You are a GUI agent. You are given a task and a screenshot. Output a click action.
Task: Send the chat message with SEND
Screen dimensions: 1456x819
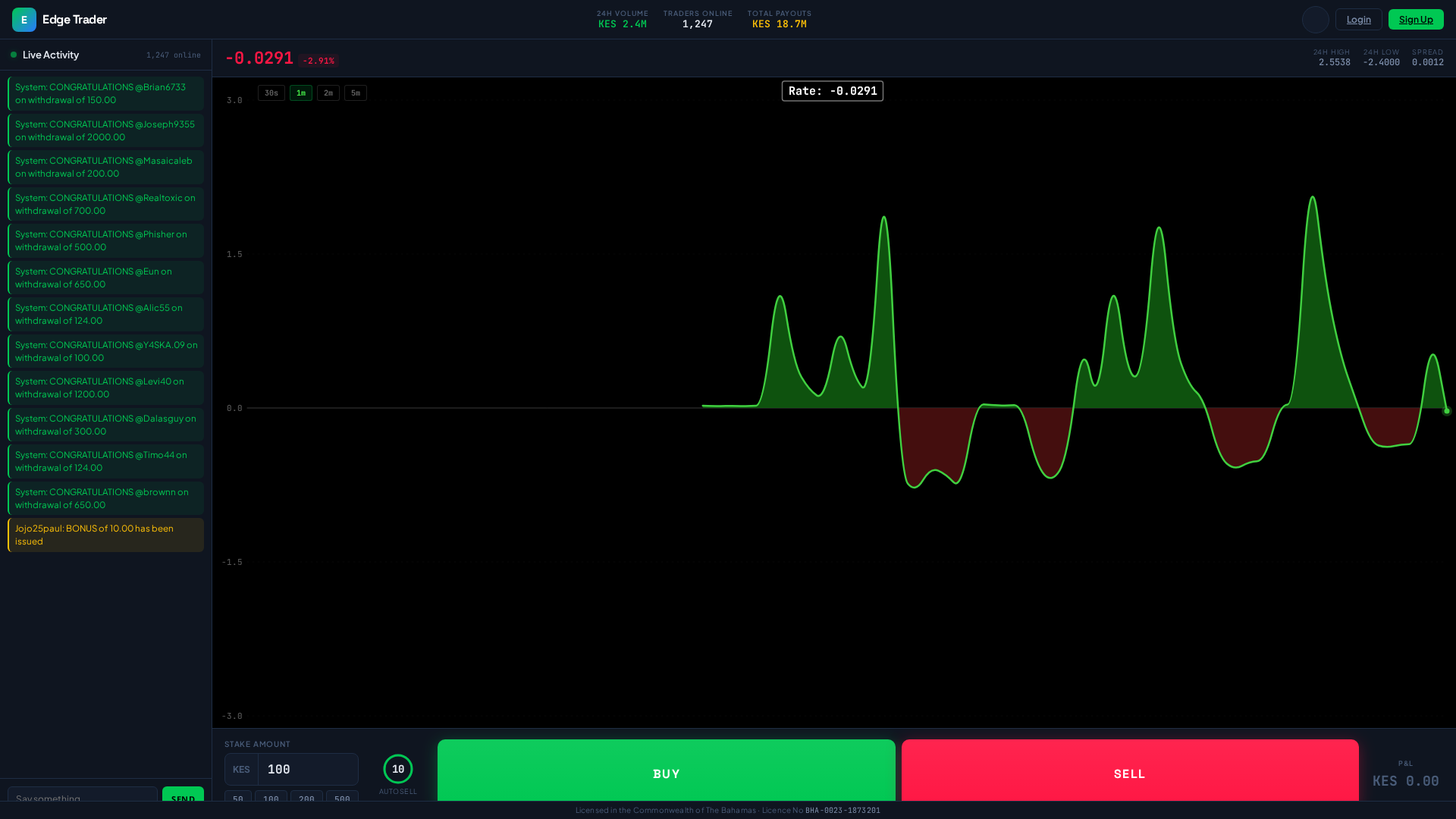pyautogui.click(x=183, y=795)
